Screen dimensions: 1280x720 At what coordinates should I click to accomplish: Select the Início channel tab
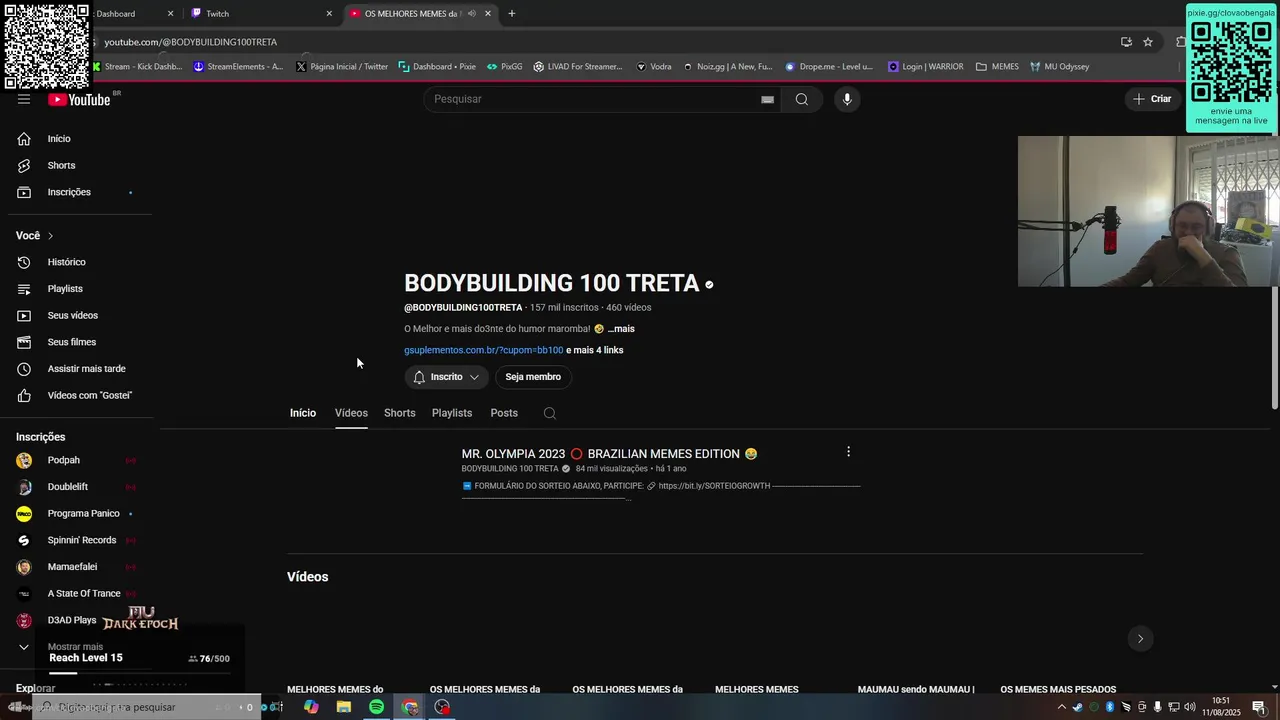click(x=303, y=413)
